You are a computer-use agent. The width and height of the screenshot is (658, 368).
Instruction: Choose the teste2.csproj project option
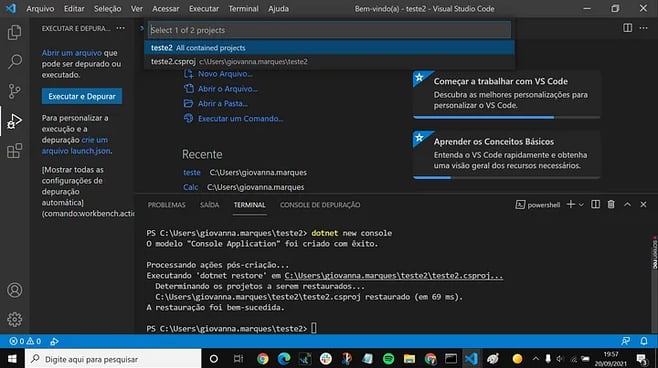(329, 61)
